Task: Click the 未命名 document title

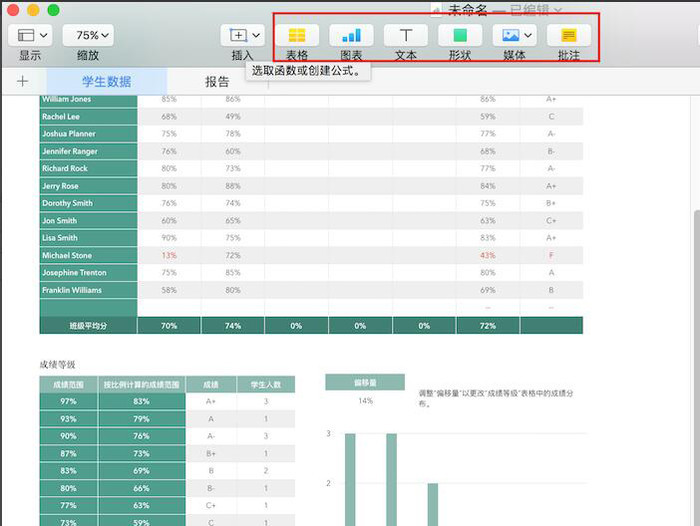Action: [x=467, y=10]
